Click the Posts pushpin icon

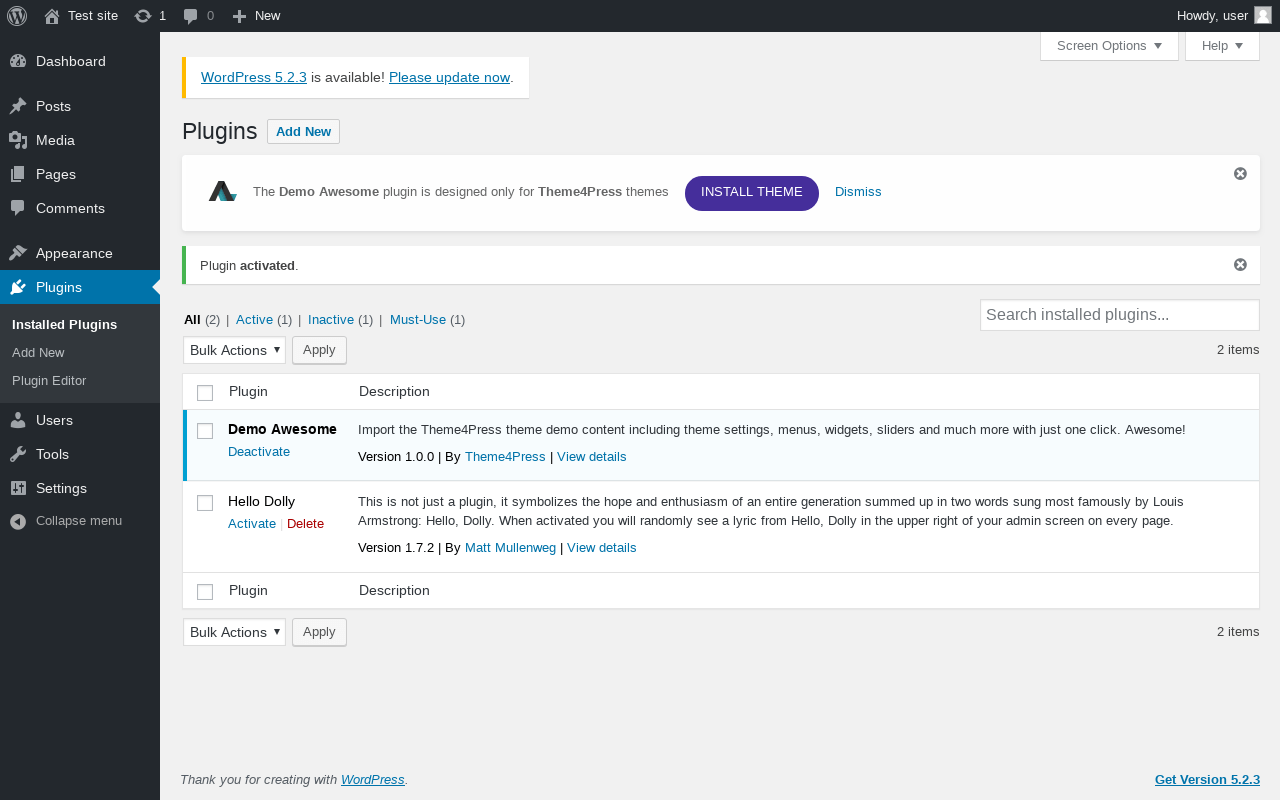click(18, 106)
